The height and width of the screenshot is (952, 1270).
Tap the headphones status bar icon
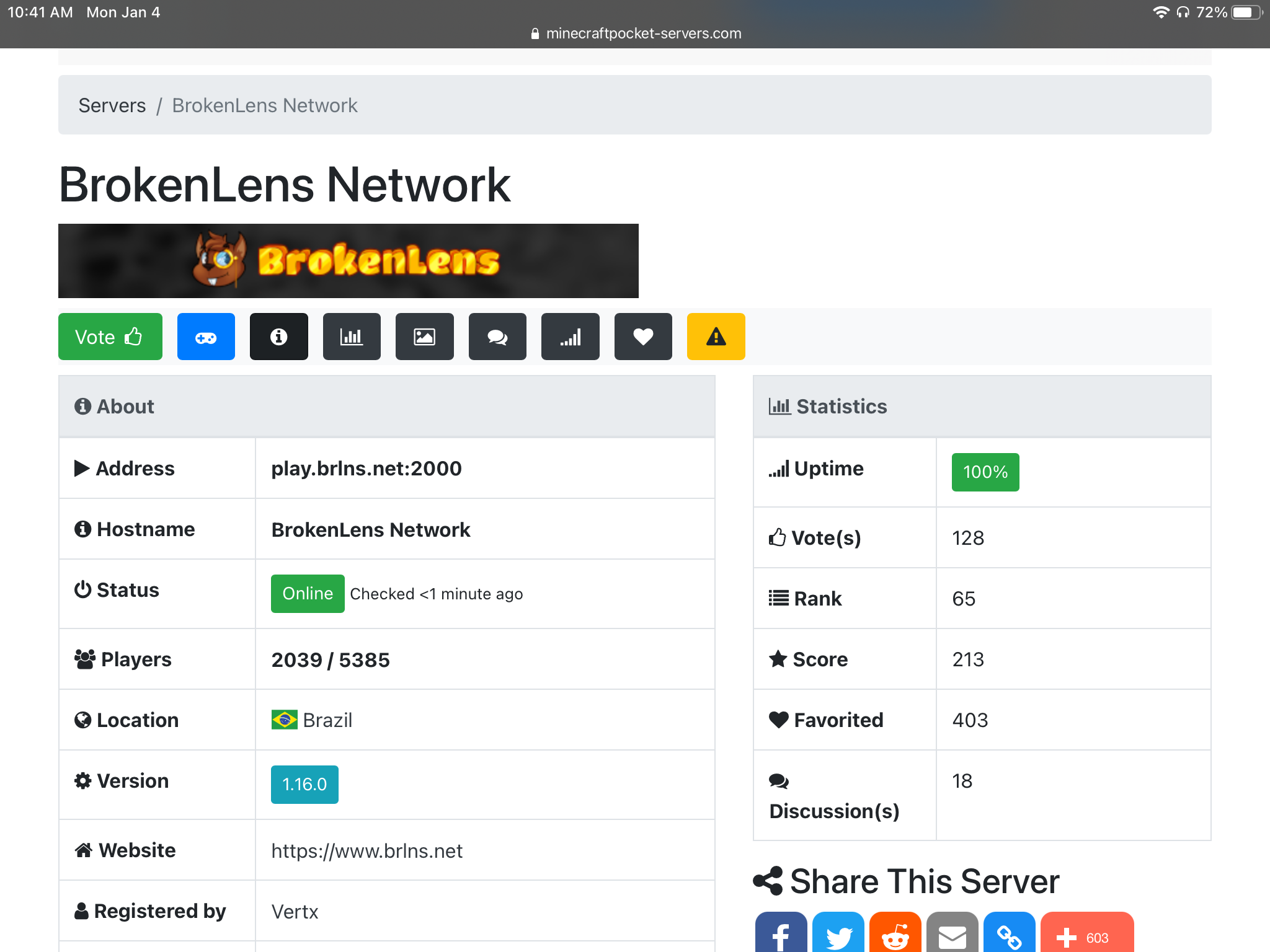click(1183, 12)
